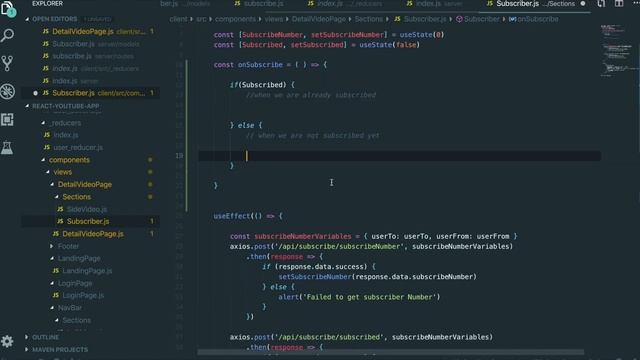Open the Extensions view icon
Viewport: 640px width, 360px height.
7,120
